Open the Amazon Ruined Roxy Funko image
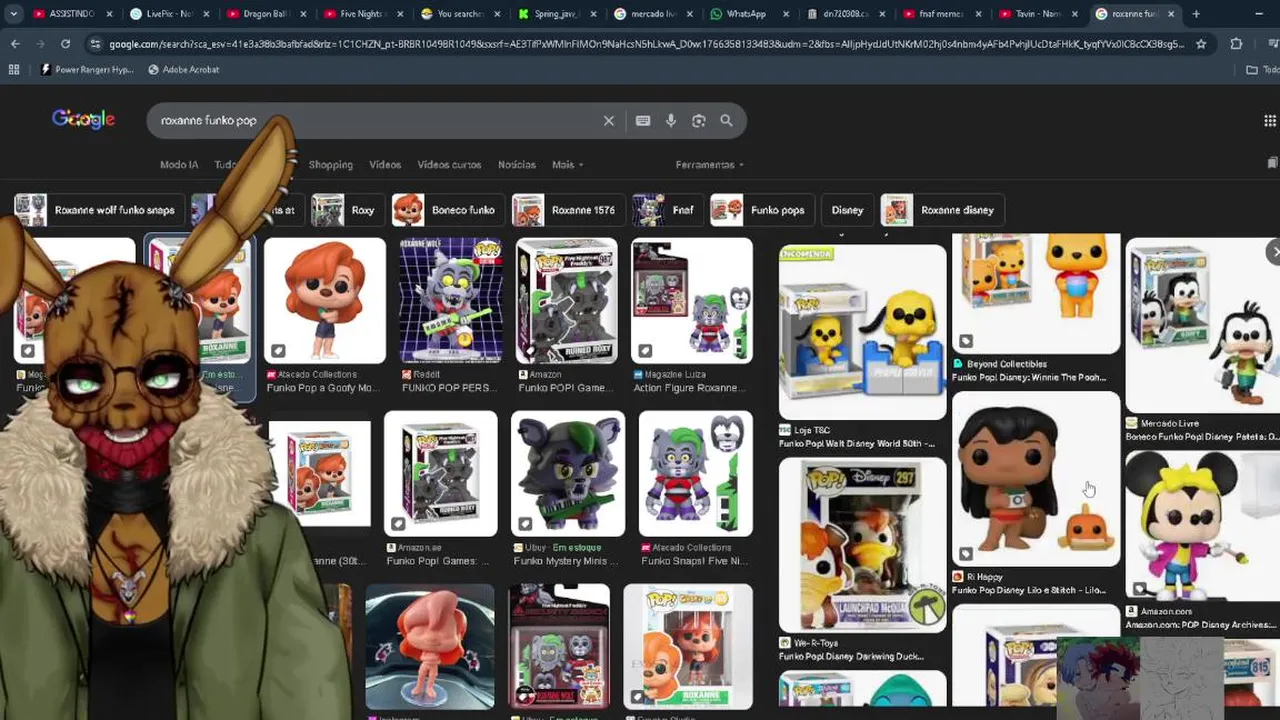 (566, 300)
